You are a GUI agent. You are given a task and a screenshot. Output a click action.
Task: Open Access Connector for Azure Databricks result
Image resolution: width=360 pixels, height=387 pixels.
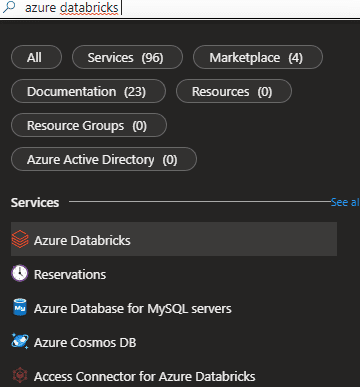click(x=174, y=376)
